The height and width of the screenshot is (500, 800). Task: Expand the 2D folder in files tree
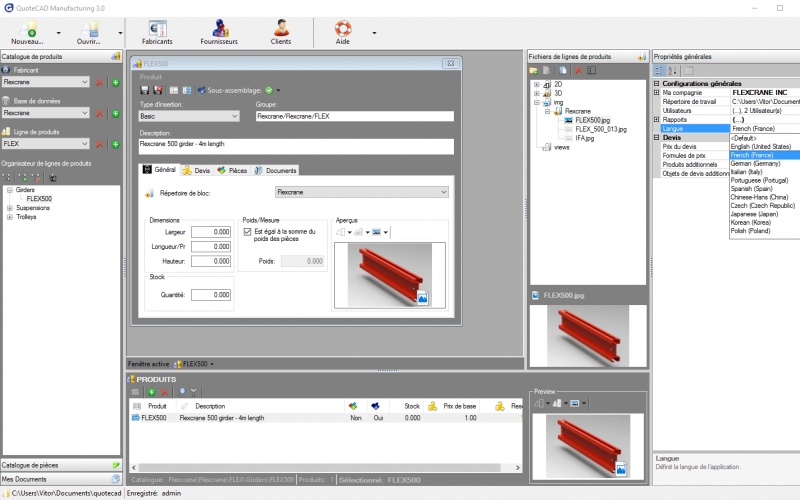pos(536,85)
